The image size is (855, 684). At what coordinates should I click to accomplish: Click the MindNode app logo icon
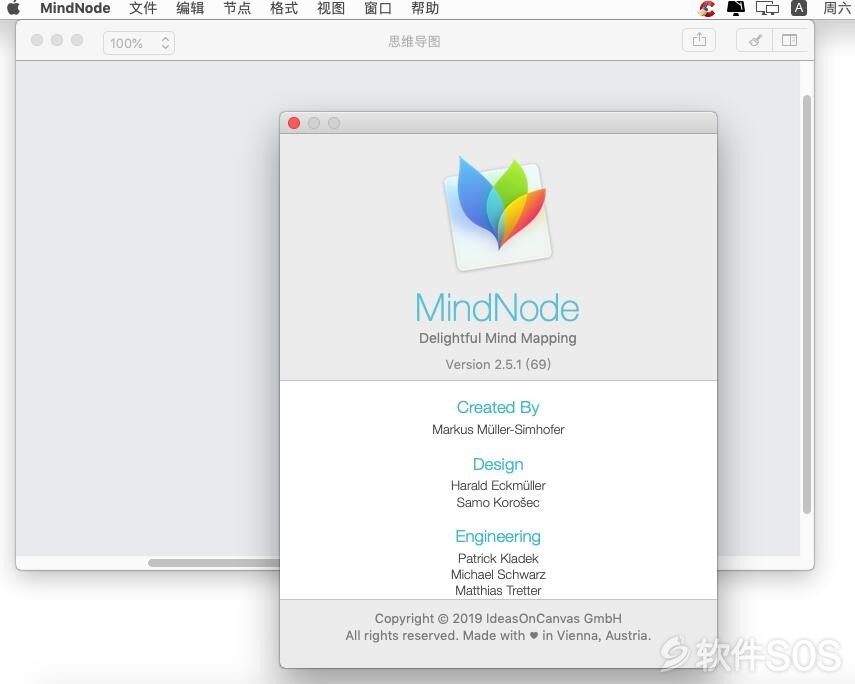tap(497, 213)
